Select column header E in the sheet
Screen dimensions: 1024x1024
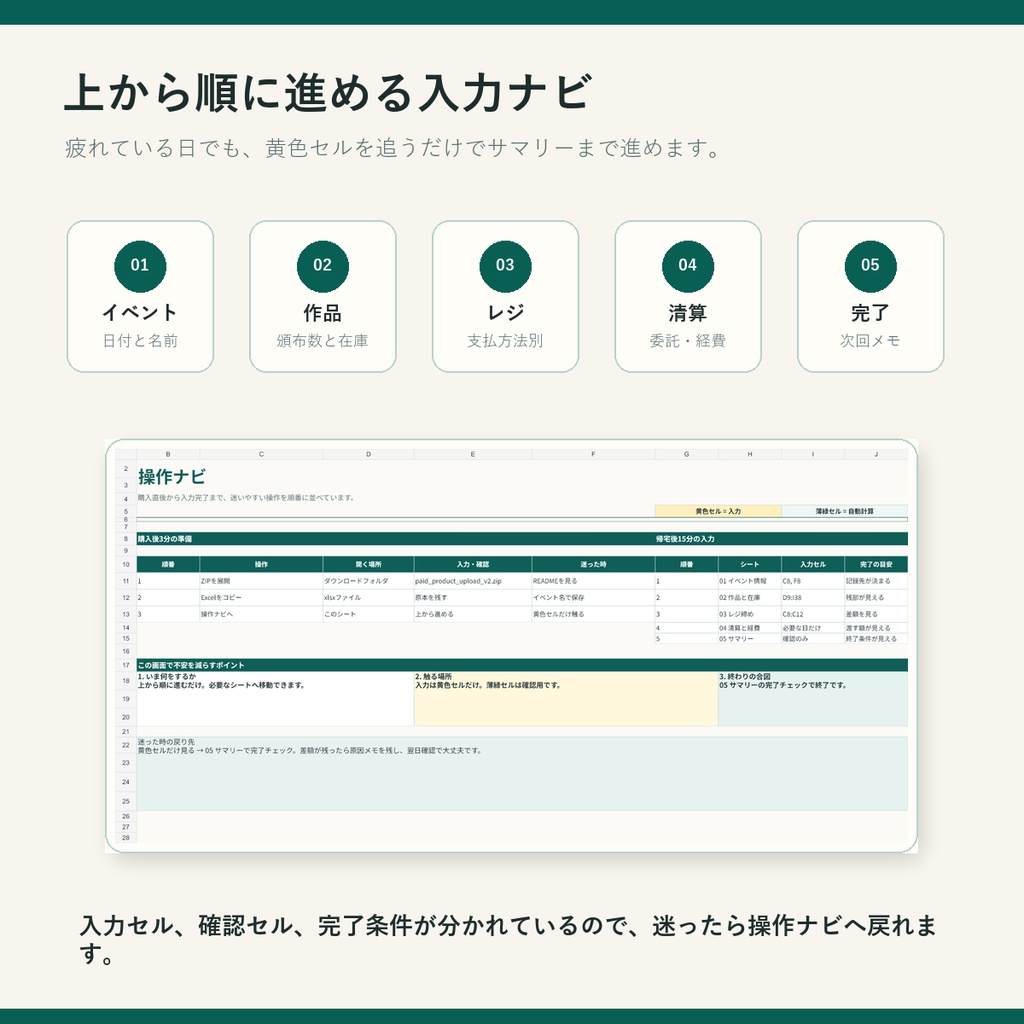(x=473, y=455)
